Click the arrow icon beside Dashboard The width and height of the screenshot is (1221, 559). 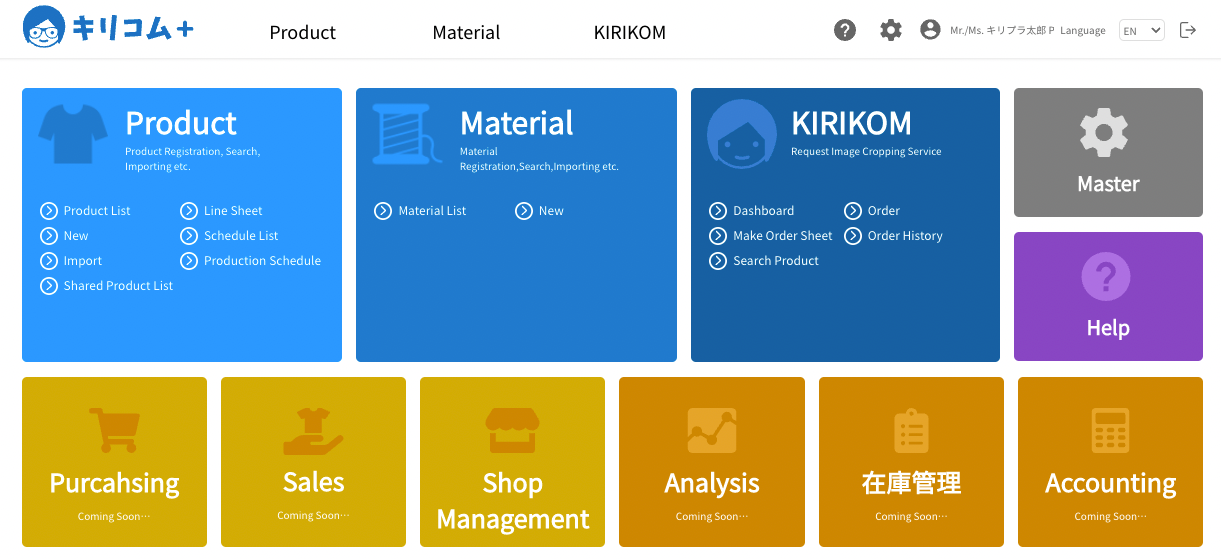coord(718,211)
